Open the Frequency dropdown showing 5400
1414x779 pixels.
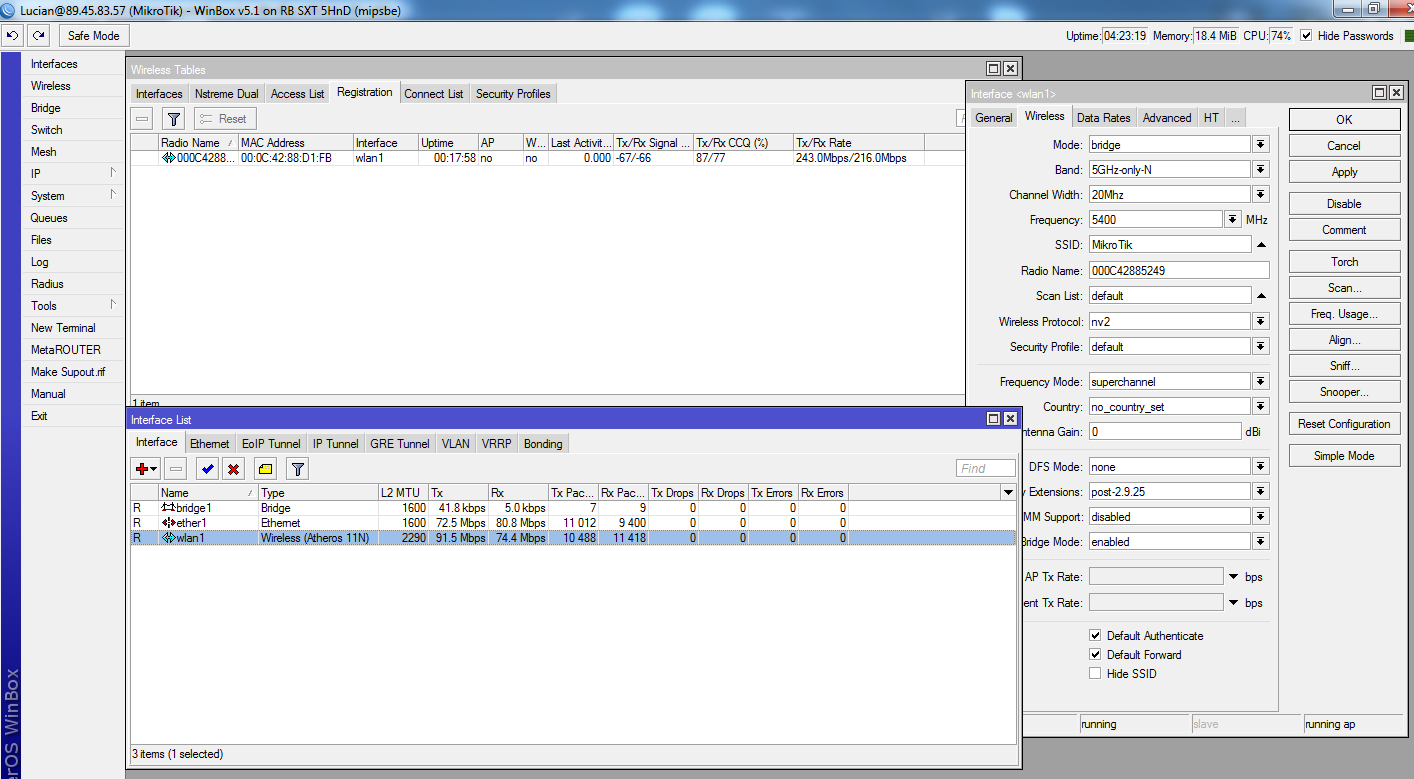1233,220
